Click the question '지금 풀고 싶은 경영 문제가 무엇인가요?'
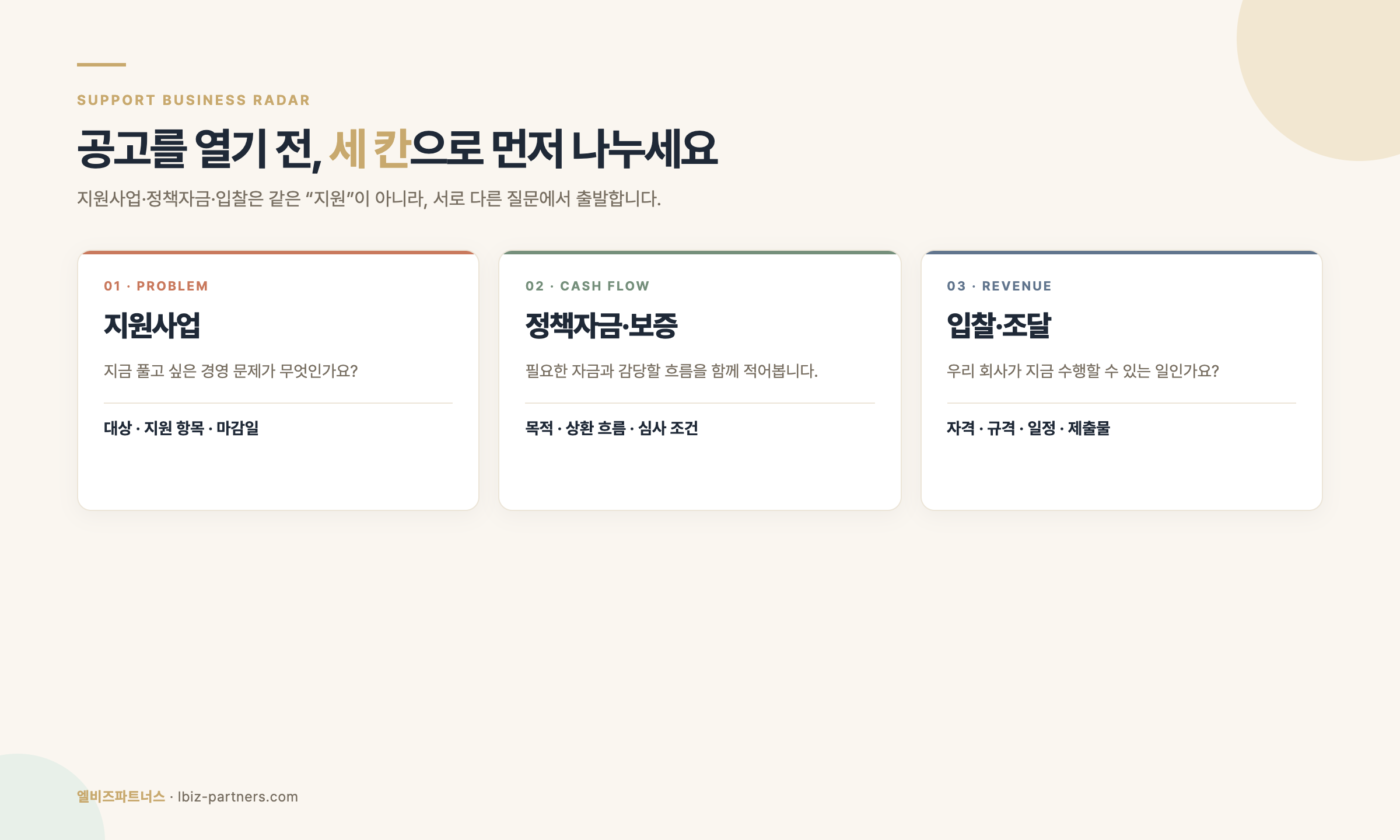 click(x=231, y=371)
